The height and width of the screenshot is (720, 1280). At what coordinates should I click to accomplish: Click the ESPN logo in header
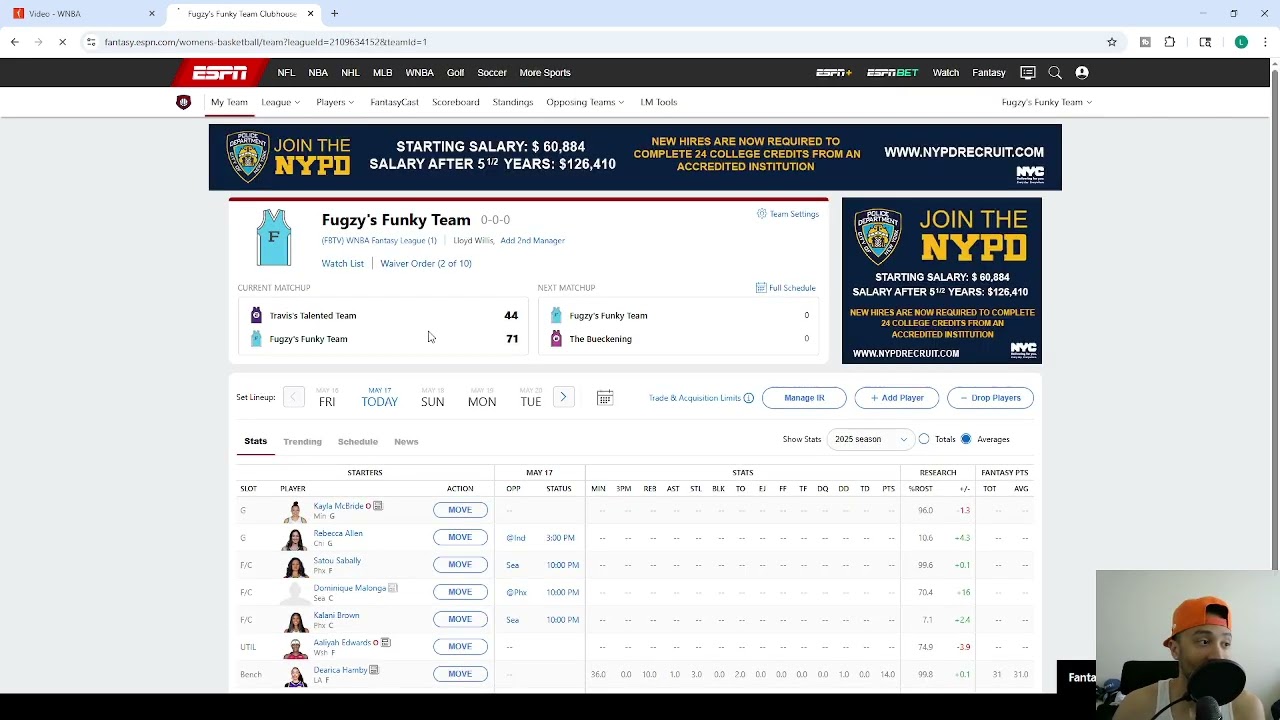point(220,72)
